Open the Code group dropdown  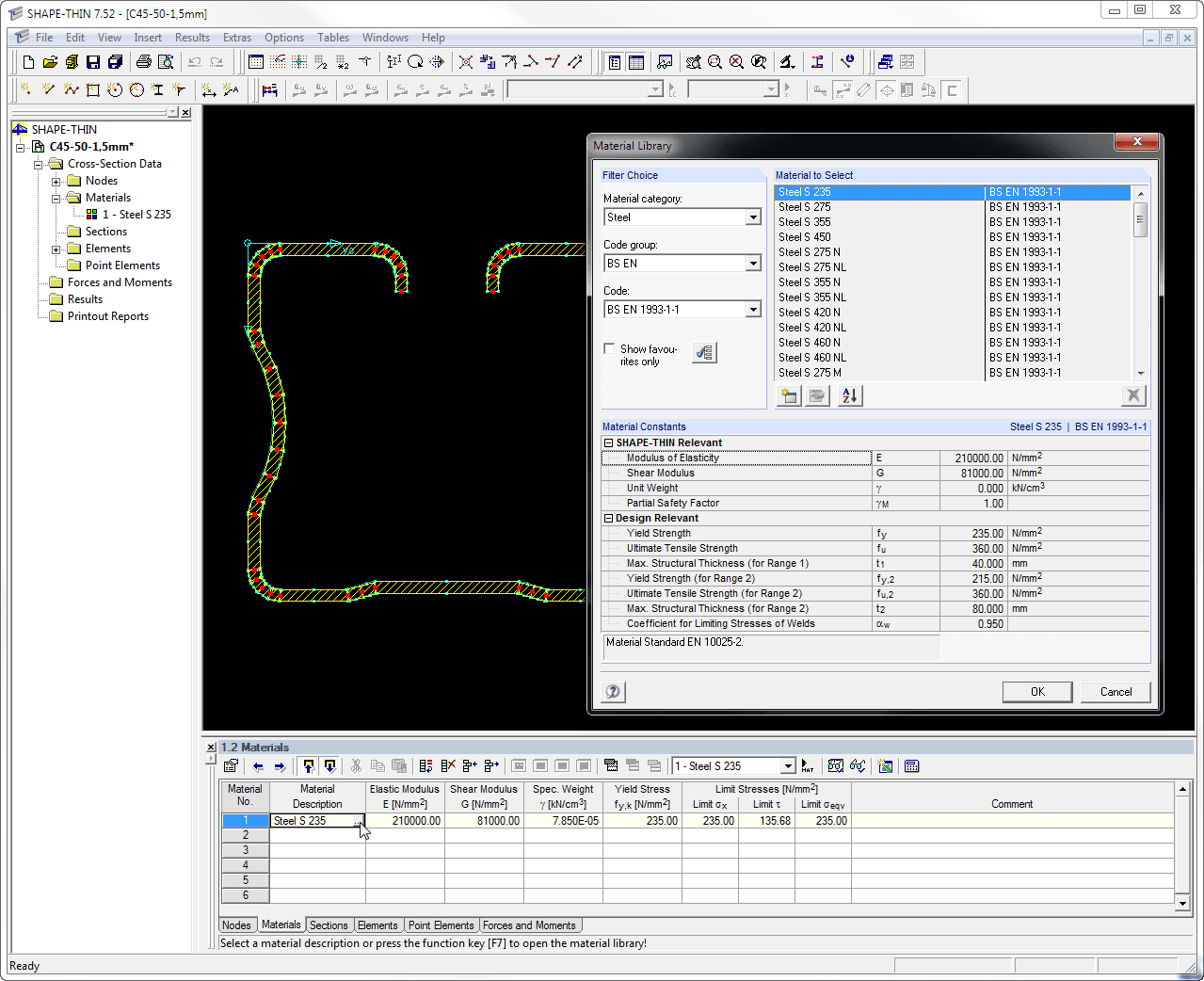click(x=752, y=264)
